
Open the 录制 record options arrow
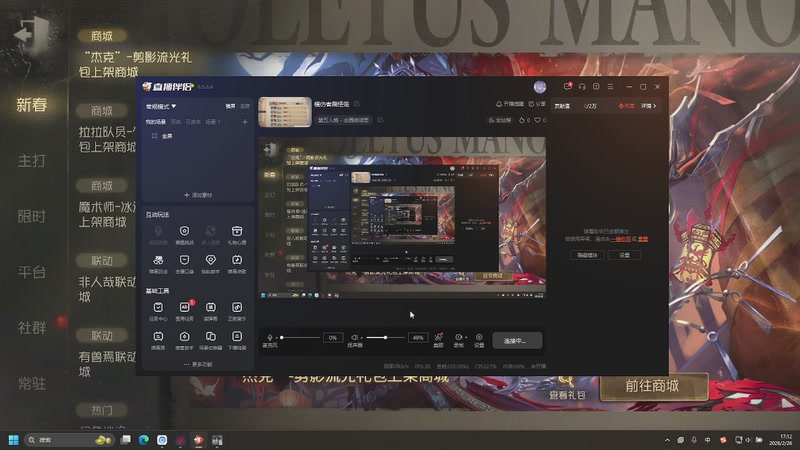[x=466, y=338]
